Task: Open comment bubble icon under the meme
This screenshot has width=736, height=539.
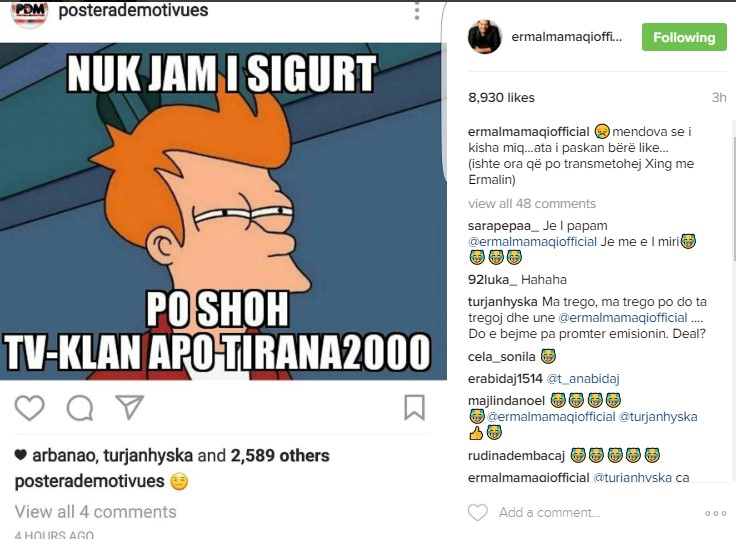Action: coord(80,408)
